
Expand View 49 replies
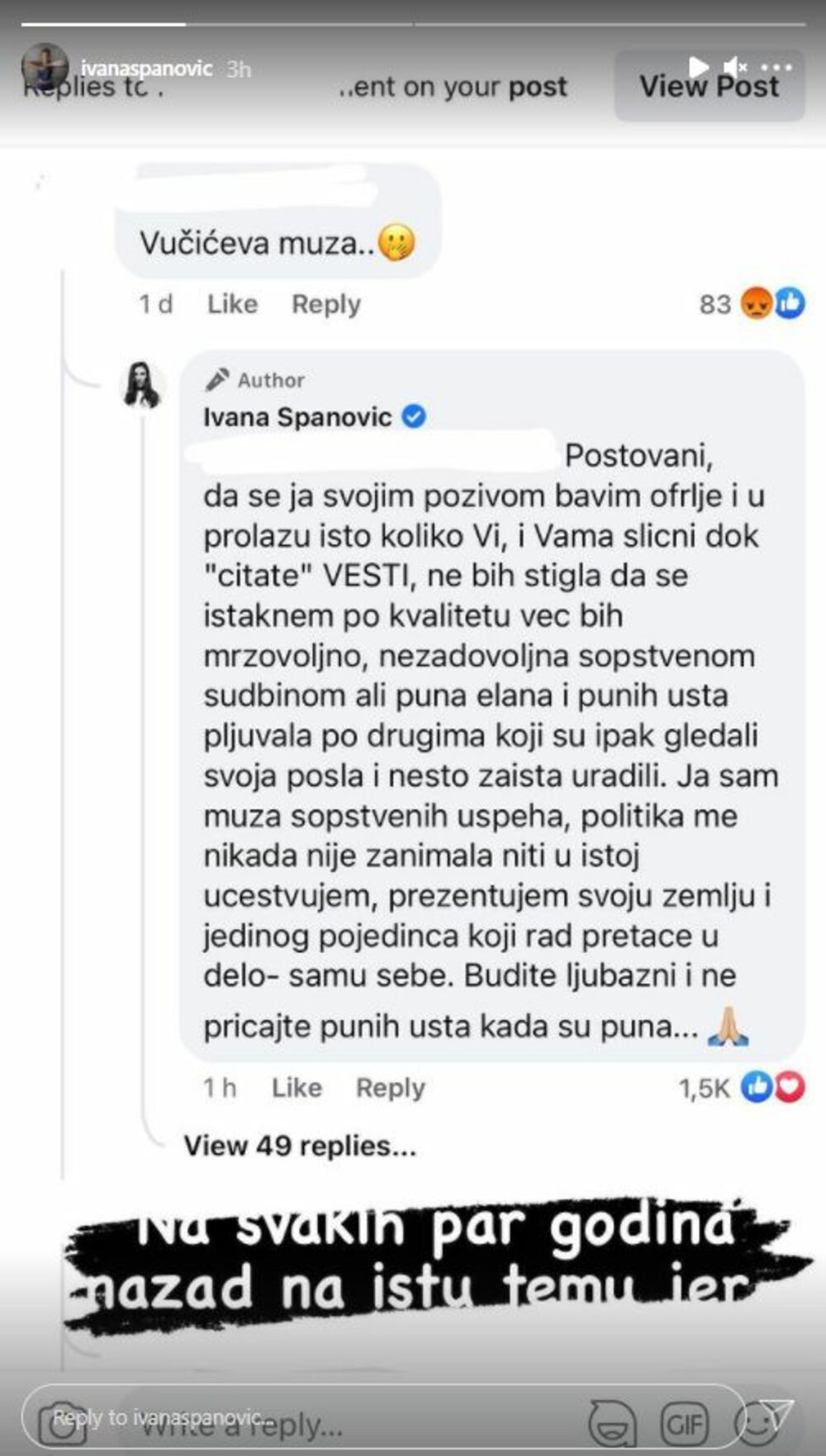[300, 1145]
